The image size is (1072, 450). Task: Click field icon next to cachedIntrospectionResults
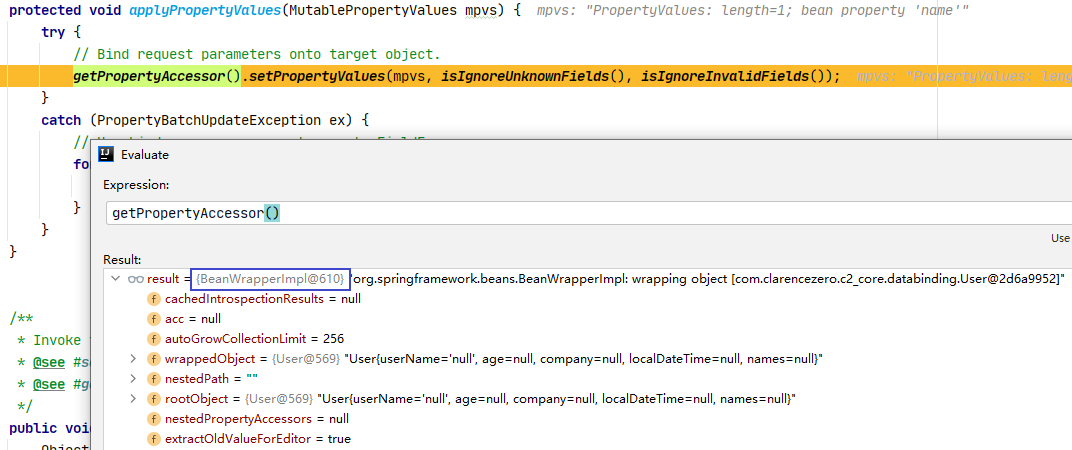point(154,299)
